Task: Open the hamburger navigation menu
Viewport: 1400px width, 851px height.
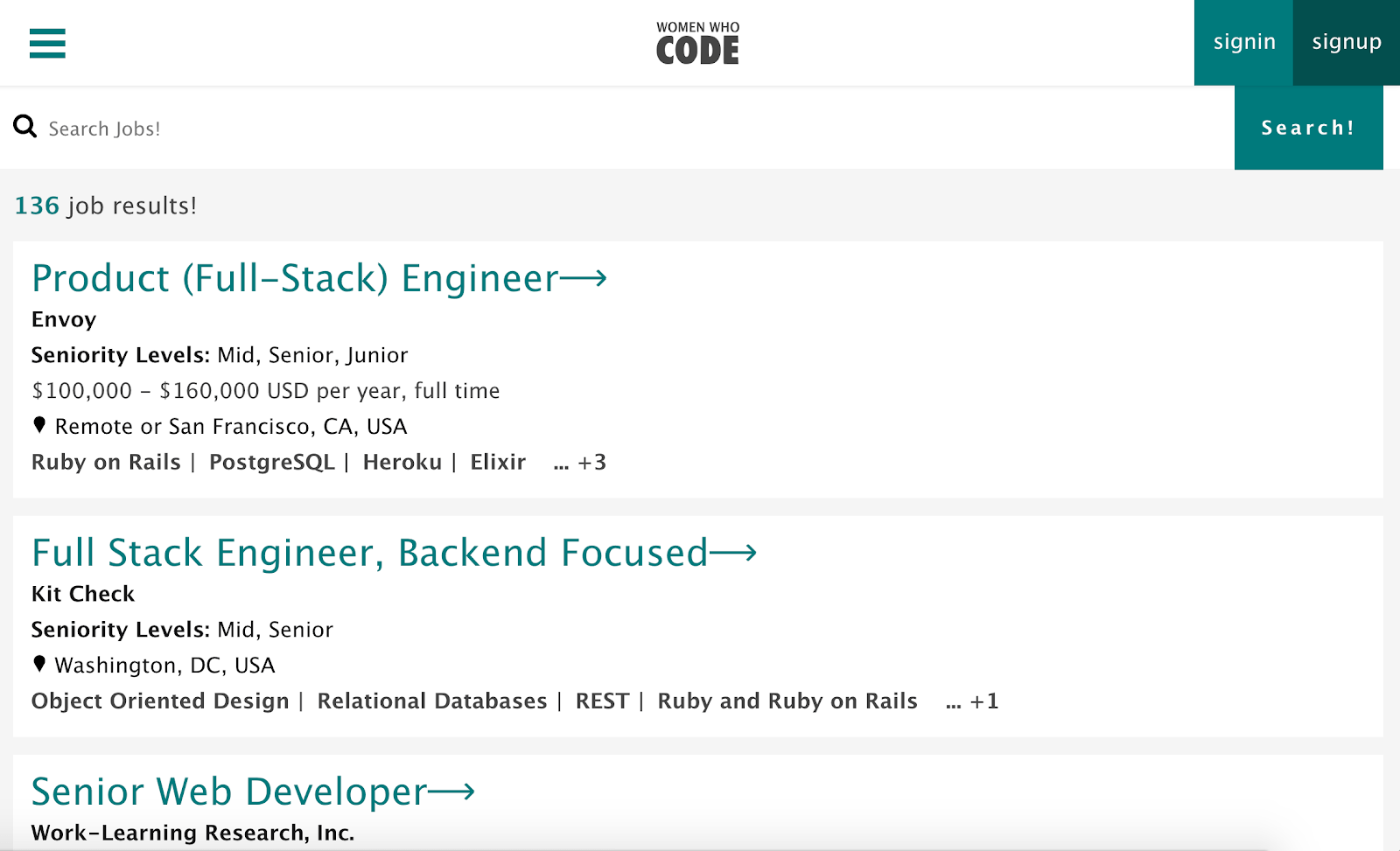Action: (x=47, y=43)
